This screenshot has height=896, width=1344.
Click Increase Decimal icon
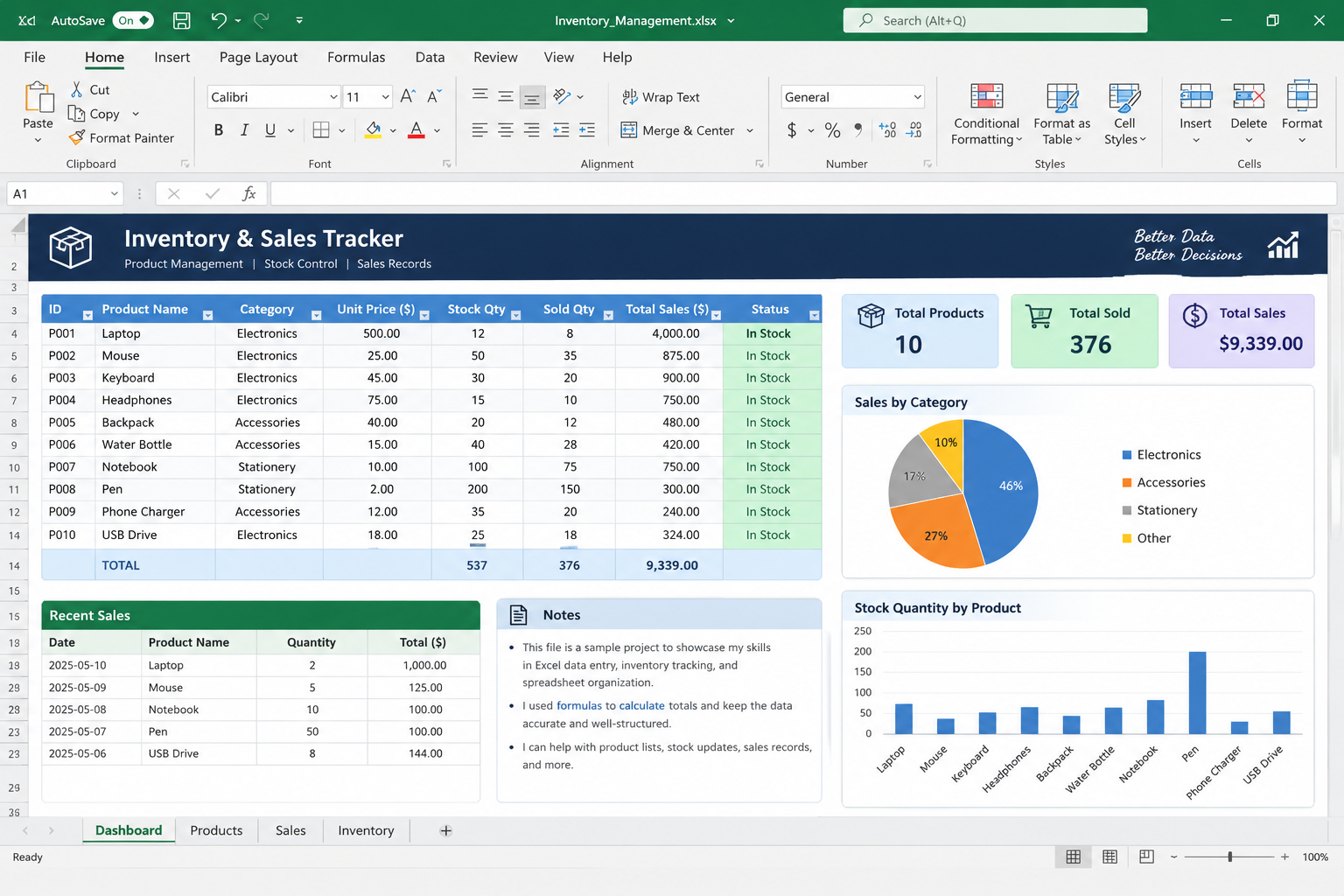pyautogui.click(x=887, y=130)
